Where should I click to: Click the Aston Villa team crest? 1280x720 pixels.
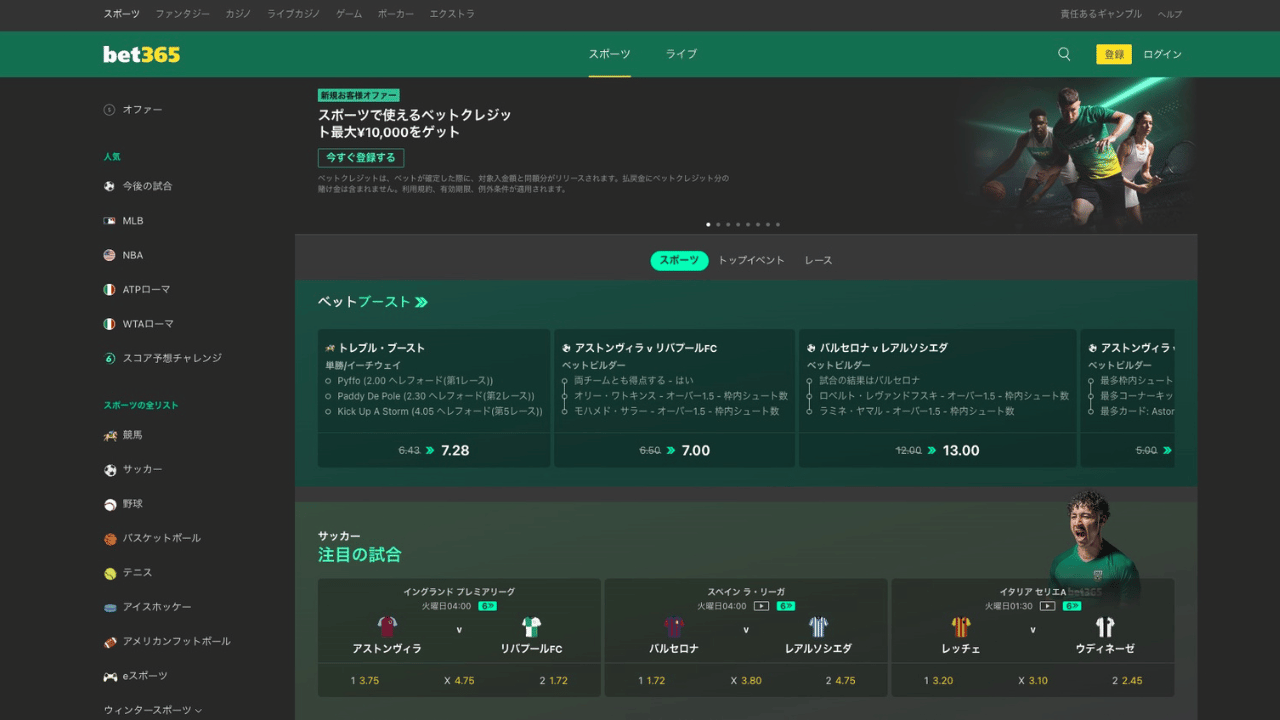tap(387, 627)
